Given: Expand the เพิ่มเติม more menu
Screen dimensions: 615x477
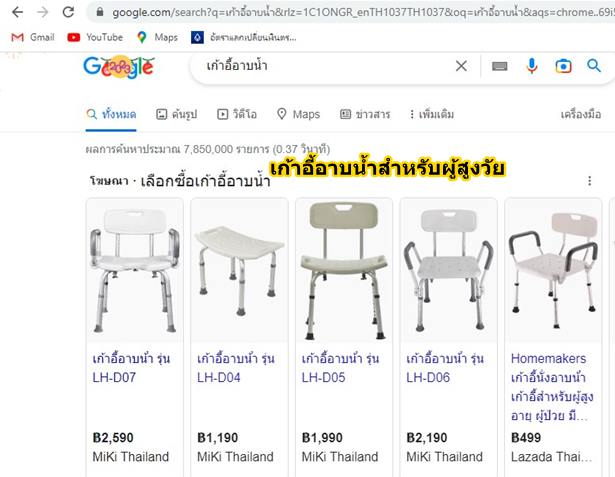Looking at the screenshot, I should point(431,114).
